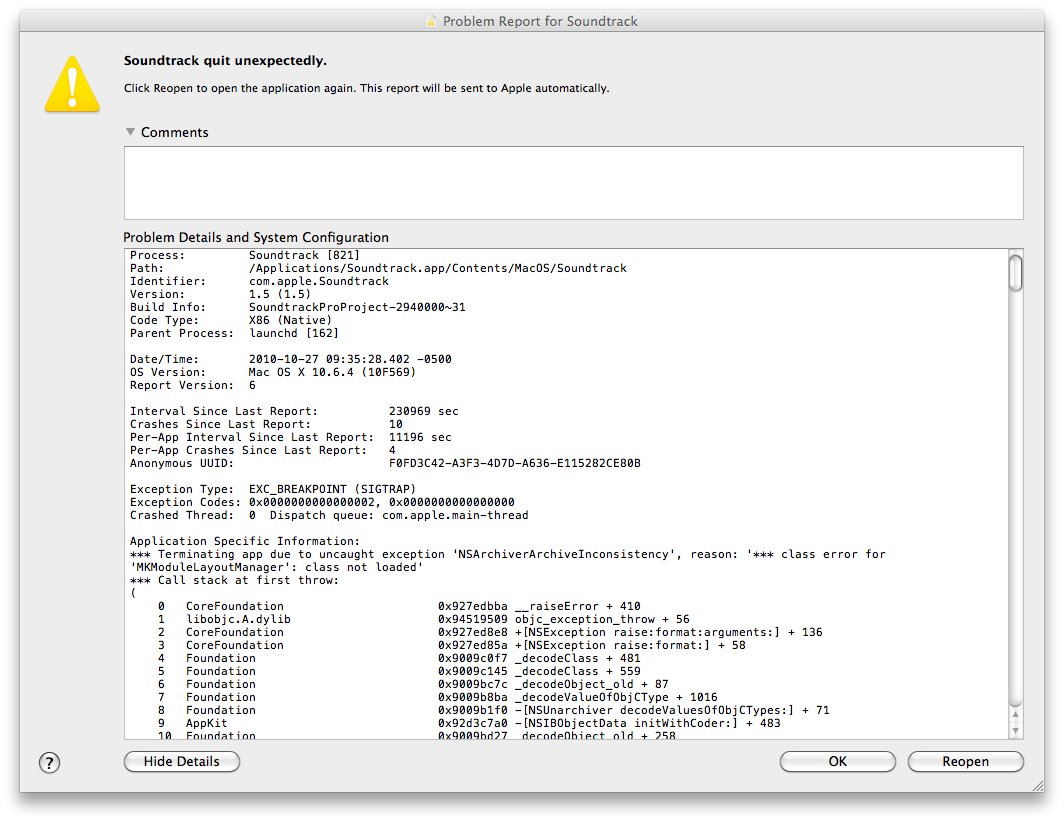The image size is (1064, 822).
Task: Click the anonymous UUID value
Action: [x=514, y=463]
